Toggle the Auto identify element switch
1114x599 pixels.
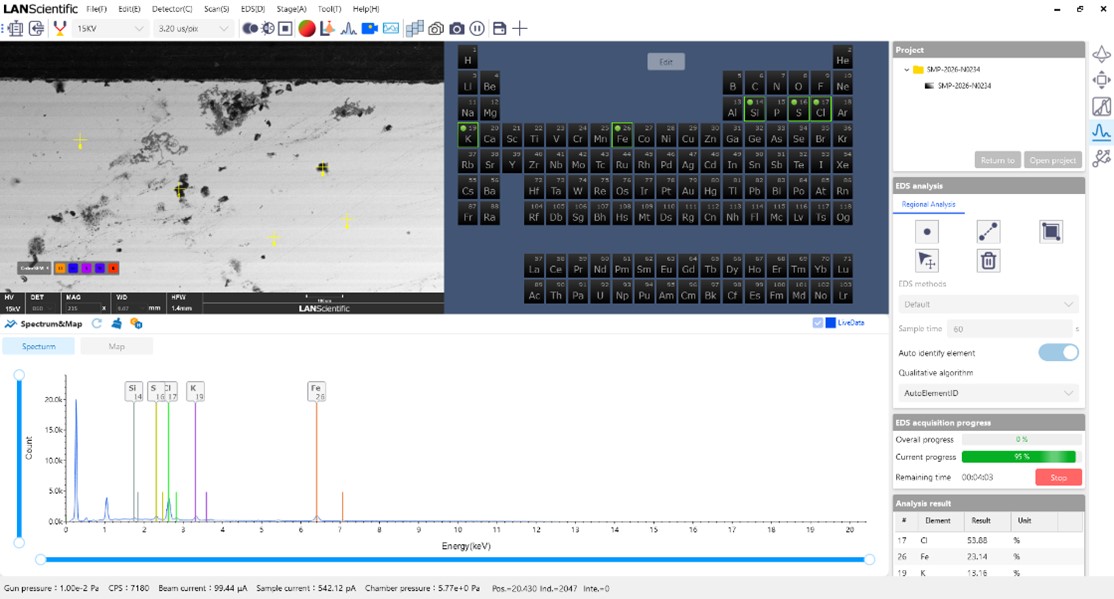(1058, 352)
